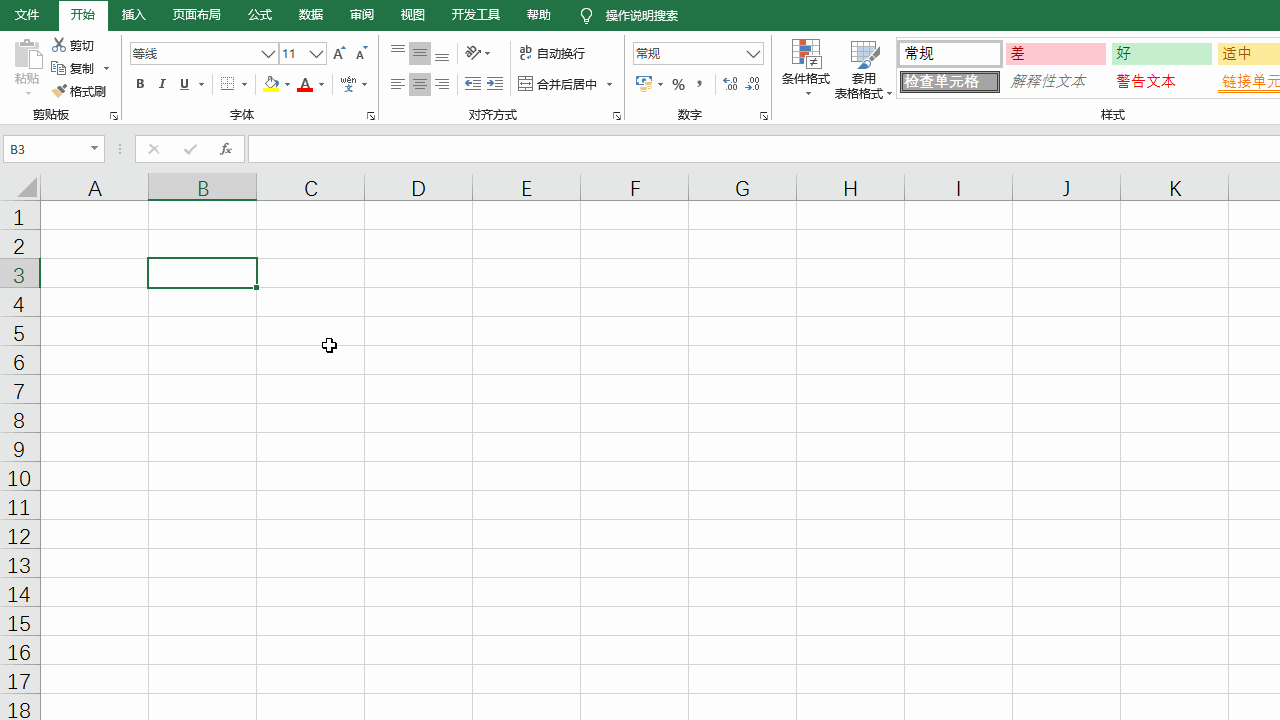This screenshot has width=1280, height=720.
Task: Toggle underline formatting
Action: click(x=184, y=84)
